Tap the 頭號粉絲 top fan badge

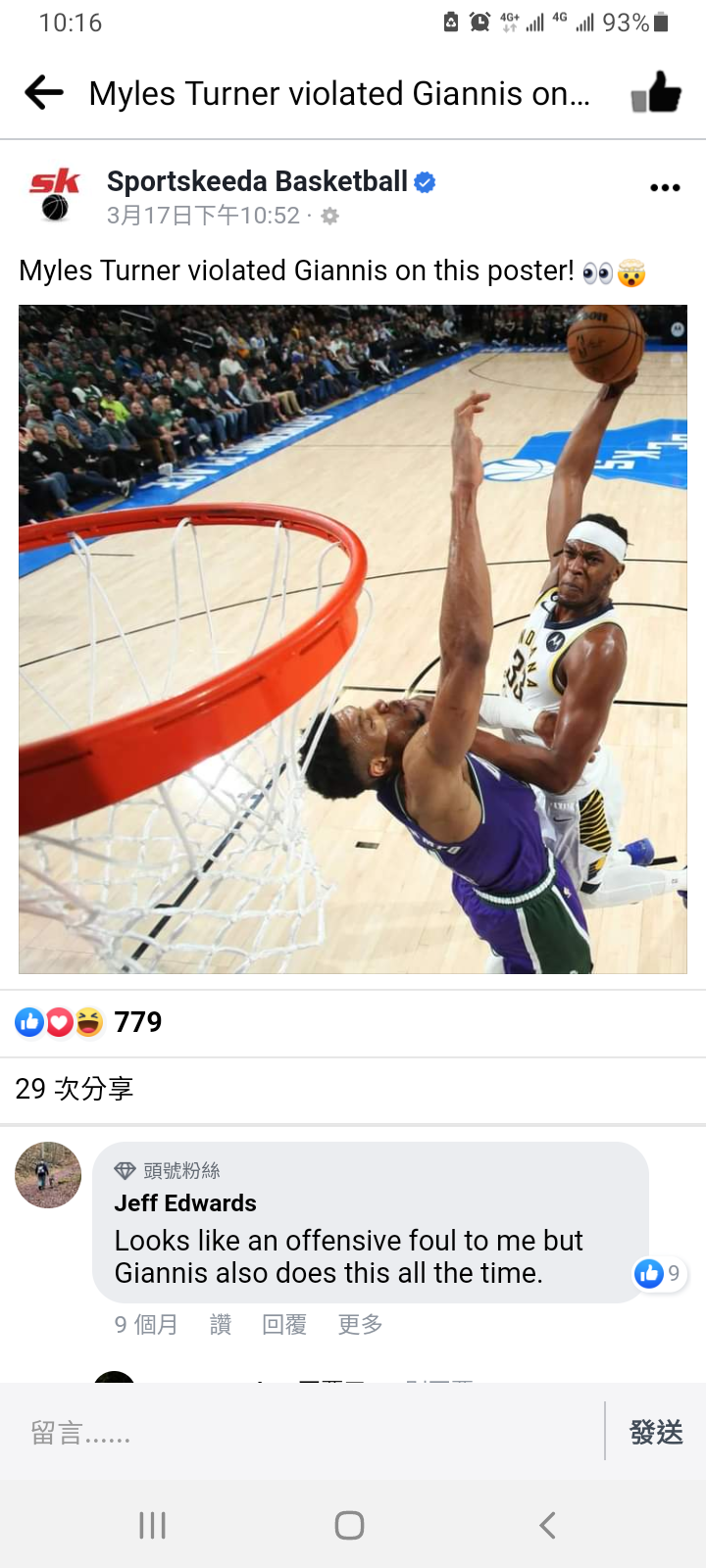tap(168, 1170)
